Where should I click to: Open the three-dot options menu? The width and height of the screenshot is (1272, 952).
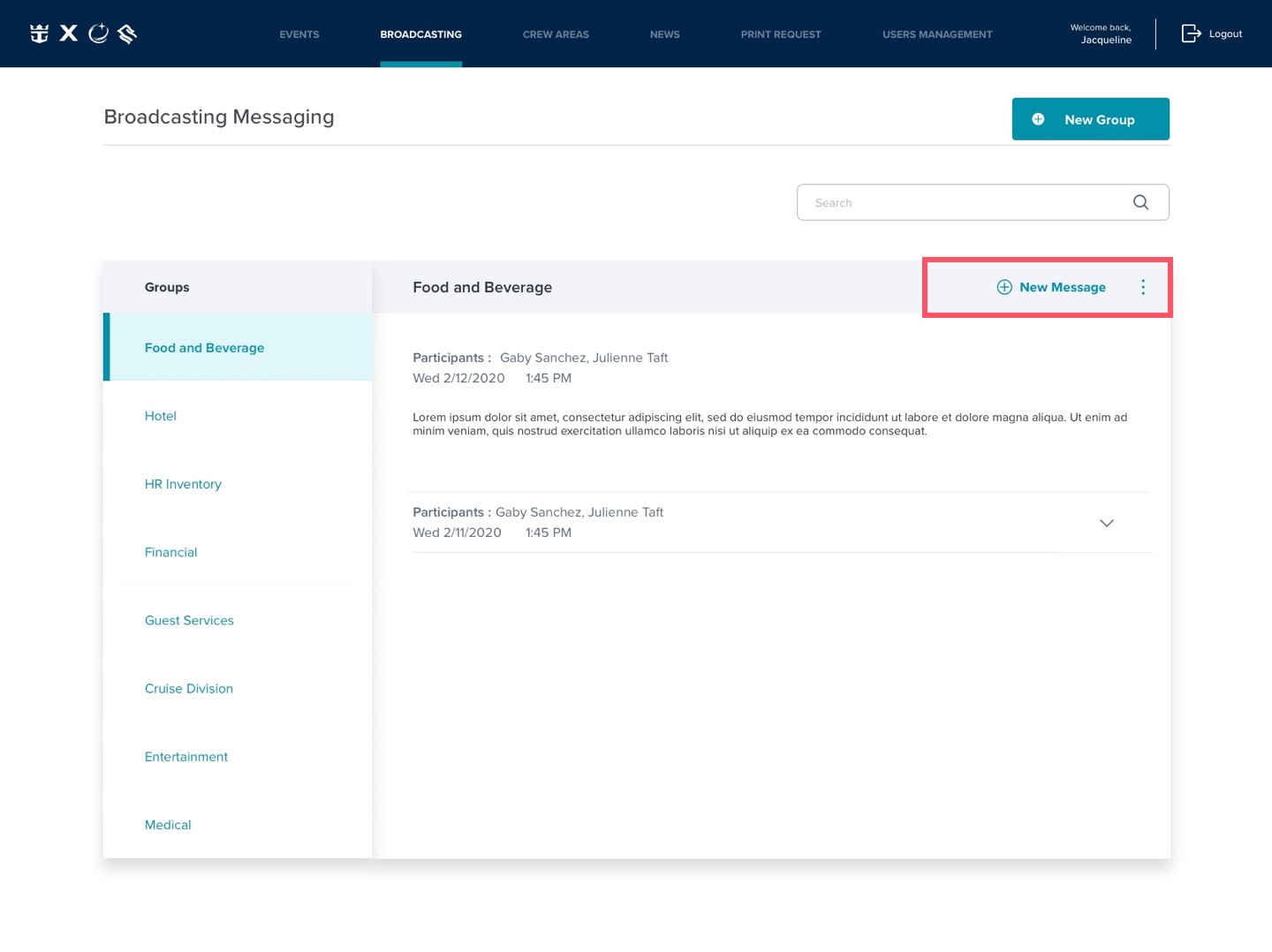pyautogui.click(x=1143, y=287)
